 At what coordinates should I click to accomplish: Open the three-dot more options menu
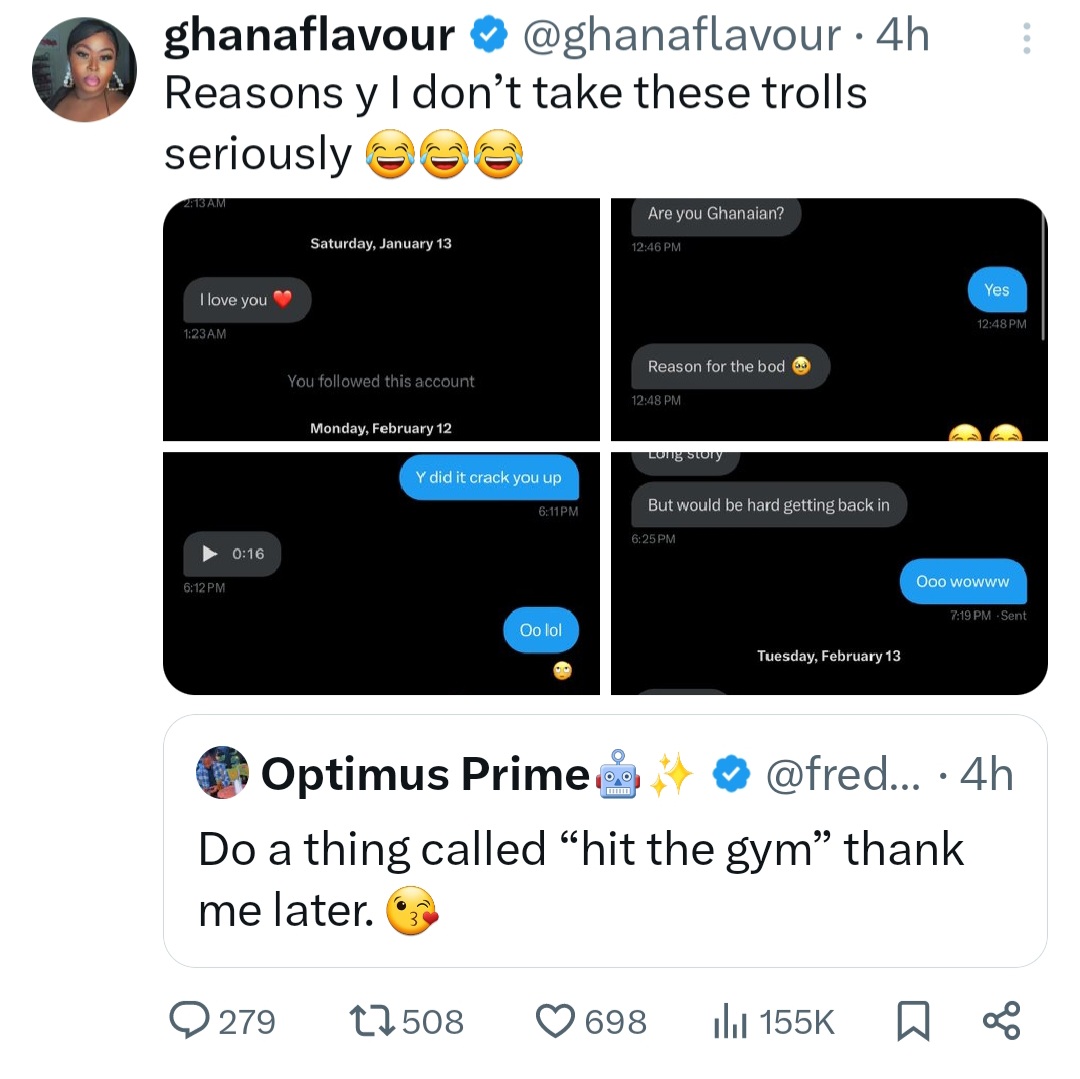coord(1025,38)
